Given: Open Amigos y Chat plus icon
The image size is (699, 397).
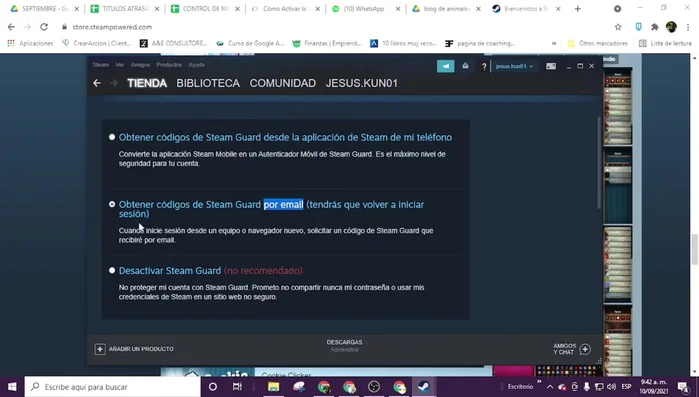Looking at the screenshot, I should tap(585, 349).
